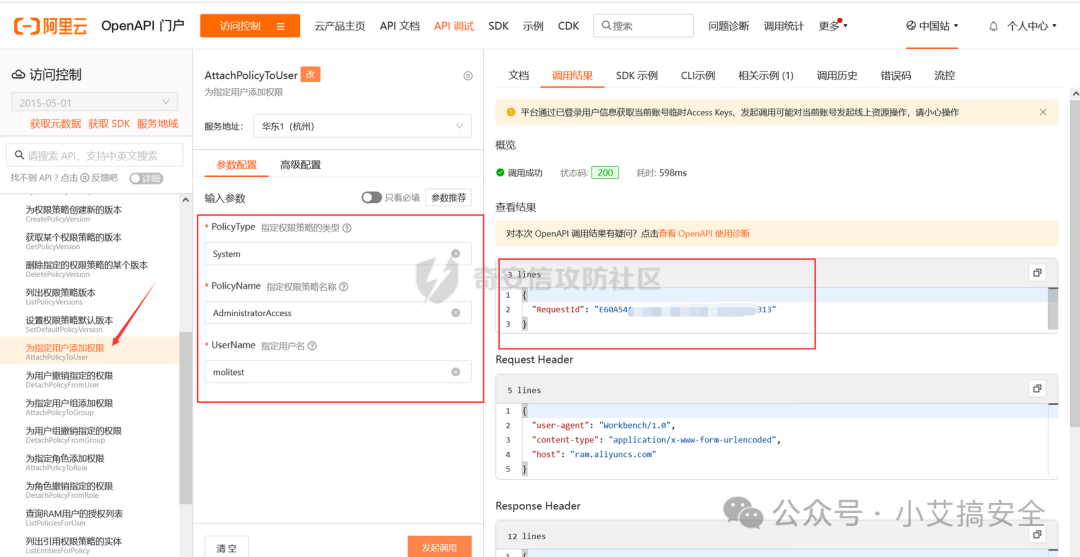The height and width of the screenshot is (557, 1080).
Task: Toggle the 只看必填 switch
Action: pos(372,198)
